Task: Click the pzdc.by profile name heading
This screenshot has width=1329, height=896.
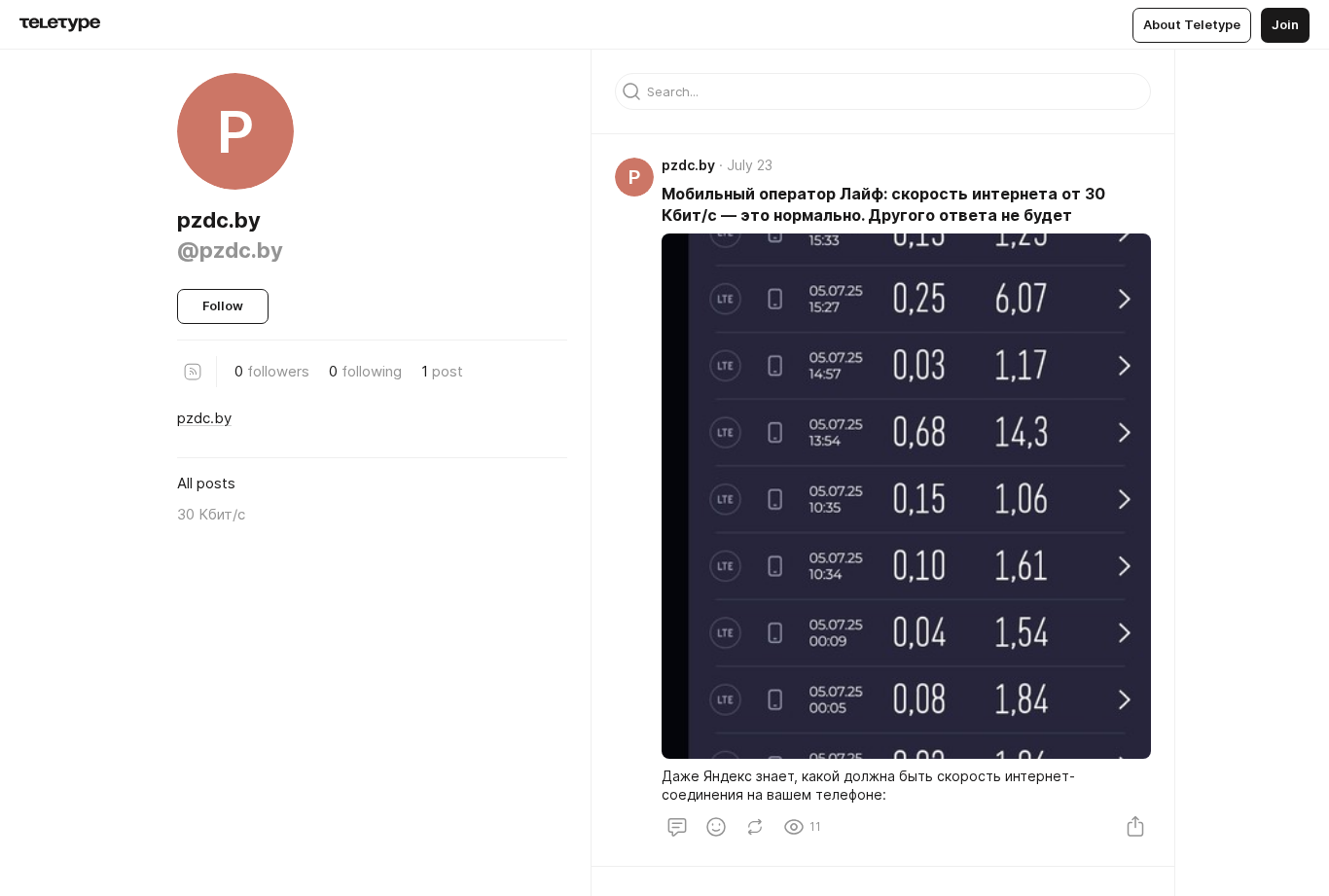Action: 219,221
